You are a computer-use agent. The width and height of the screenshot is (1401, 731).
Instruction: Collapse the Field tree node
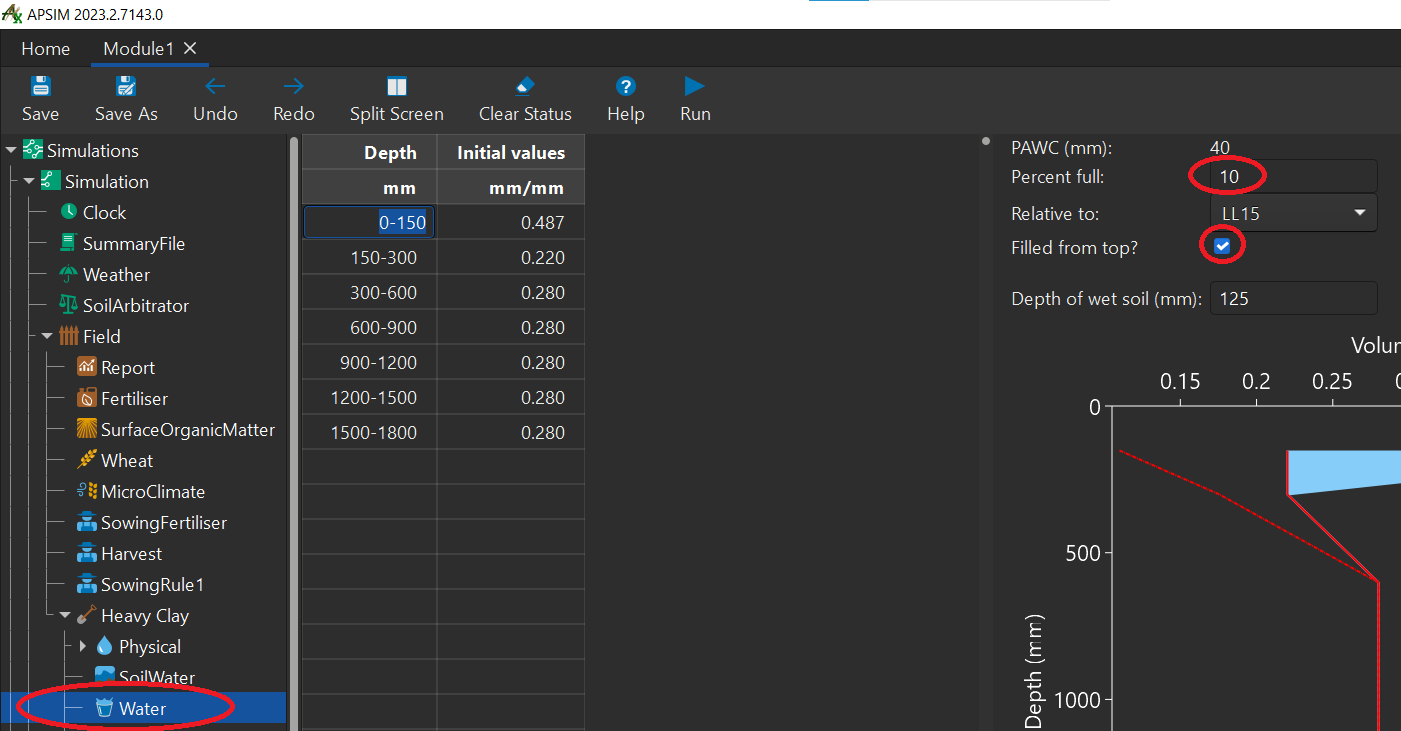[x=47, y=337]
